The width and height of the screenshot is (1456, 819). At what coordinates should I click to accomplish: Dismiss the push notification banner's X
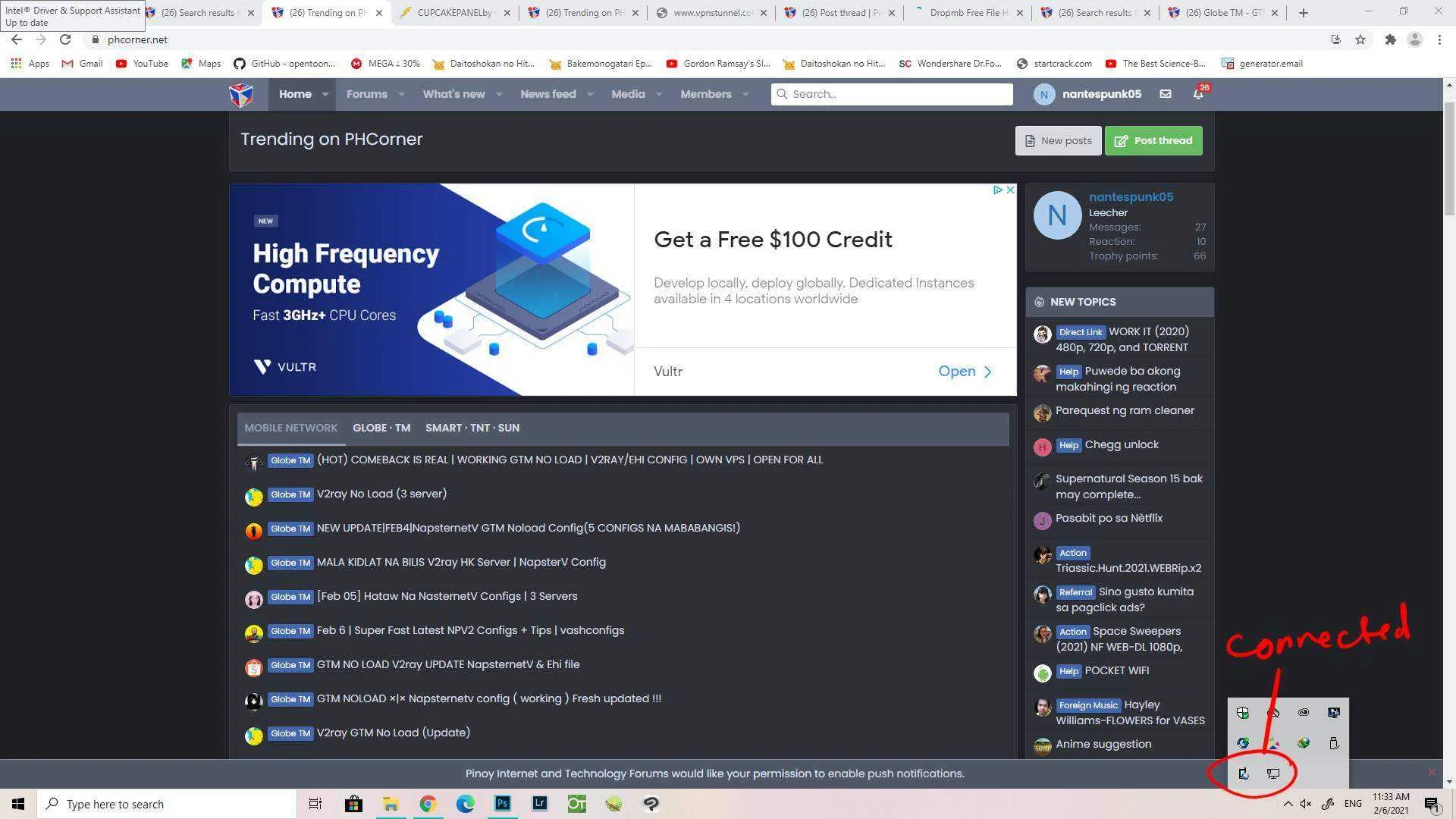1432,773
